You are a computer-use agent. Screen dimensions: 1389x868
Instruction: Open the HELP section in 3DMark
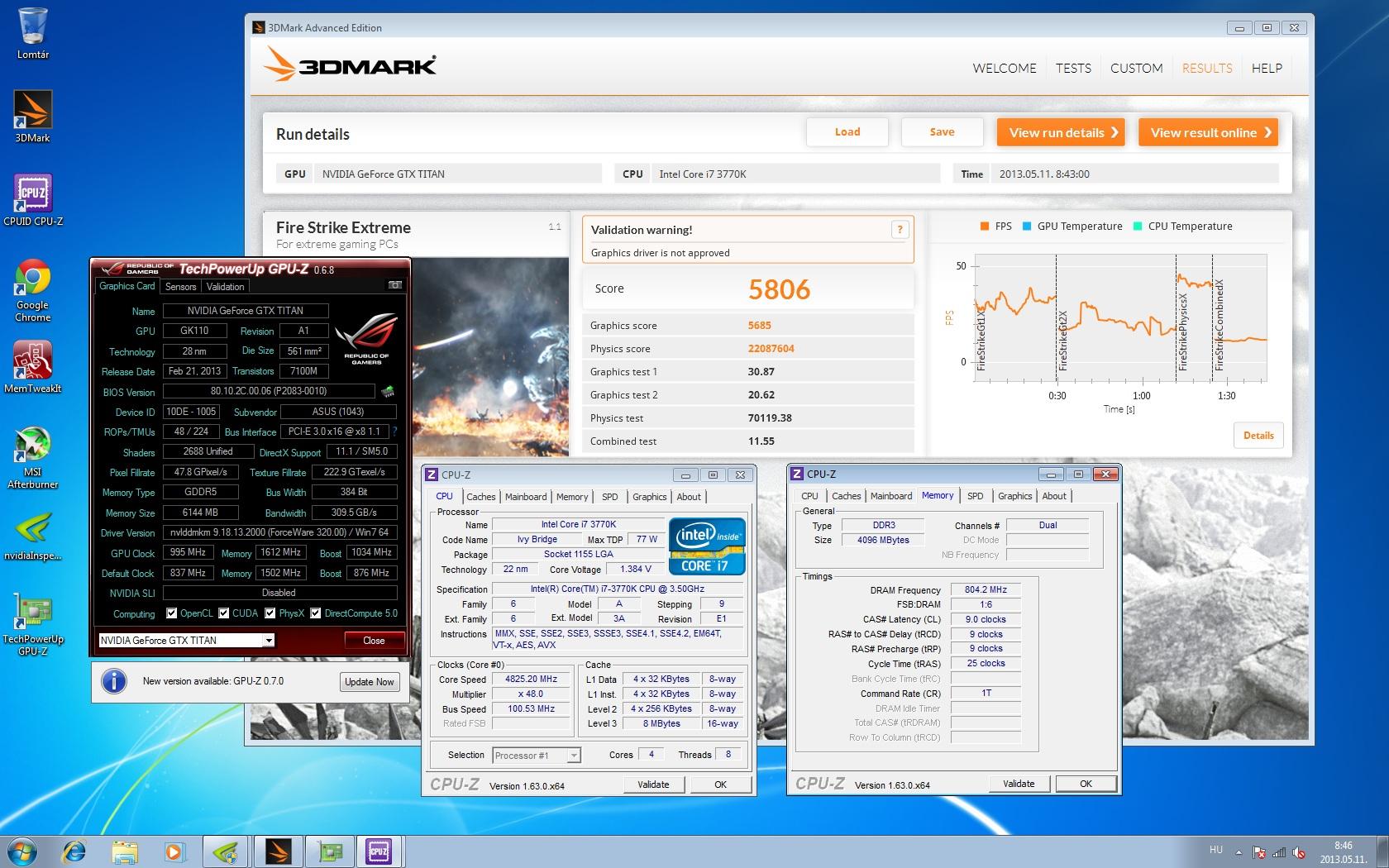[1267, 69]
